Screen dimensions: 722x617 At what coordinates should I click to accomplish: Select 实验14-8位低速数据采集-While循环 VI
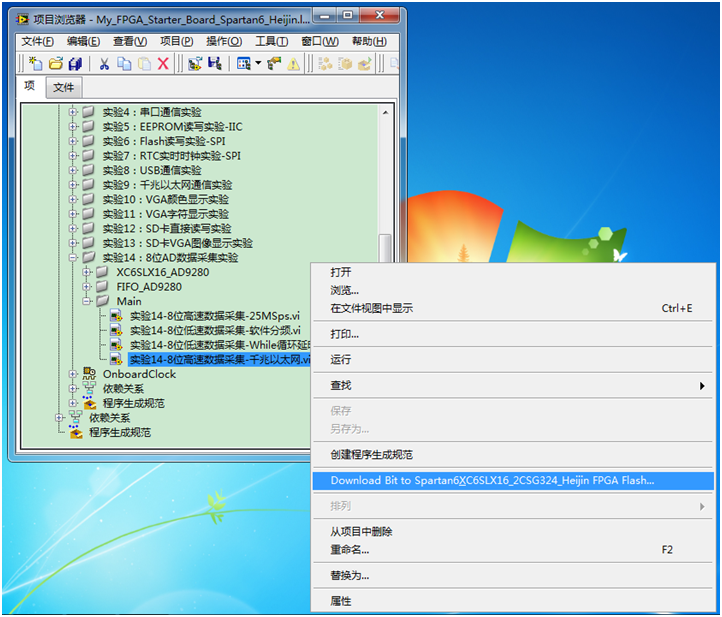click(220, 345)
